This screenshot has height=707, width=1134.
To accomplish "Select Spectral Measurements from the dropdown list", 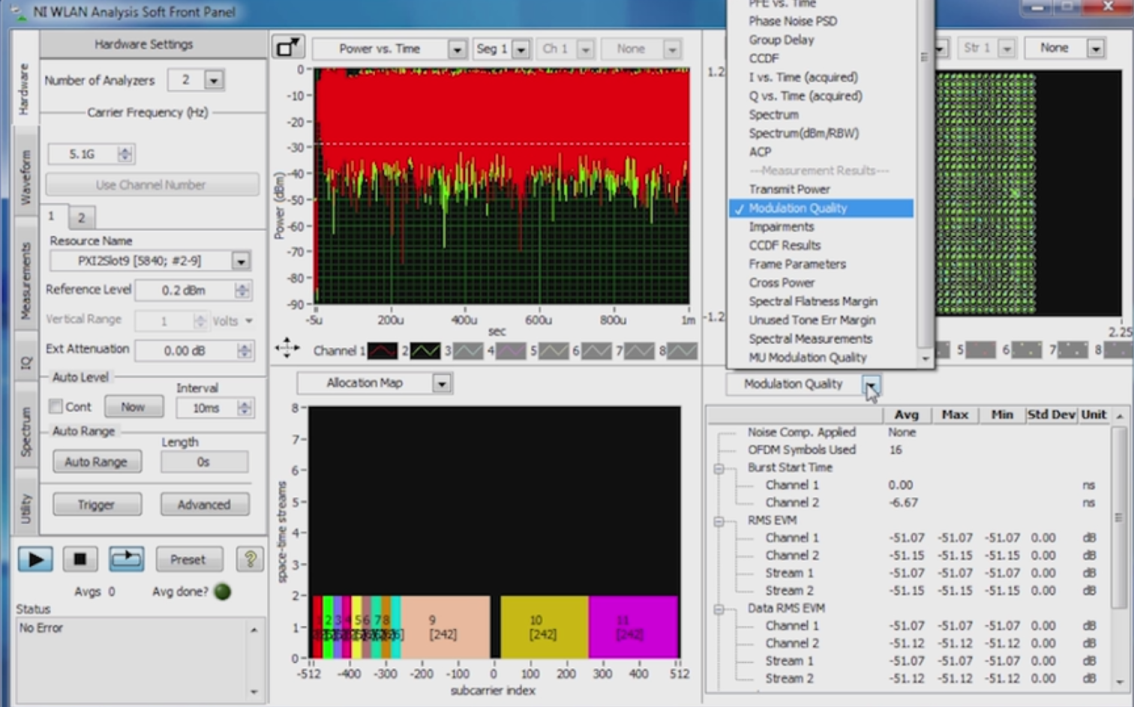I will coord(810,339).
